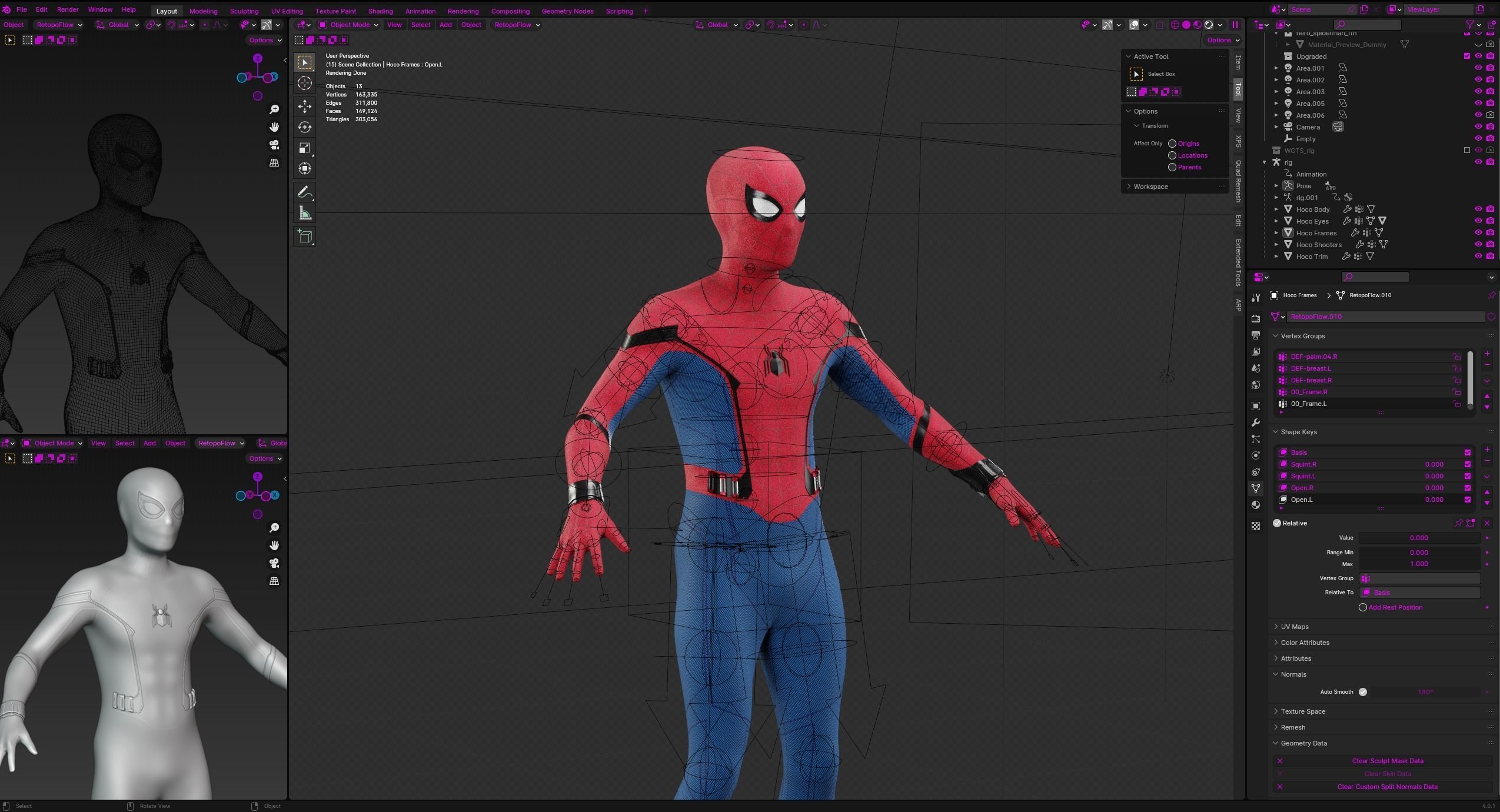Open the Texture properties checkerboard icon
1500x812 pixels.
pyautogui.click(x=1256, y=526)
